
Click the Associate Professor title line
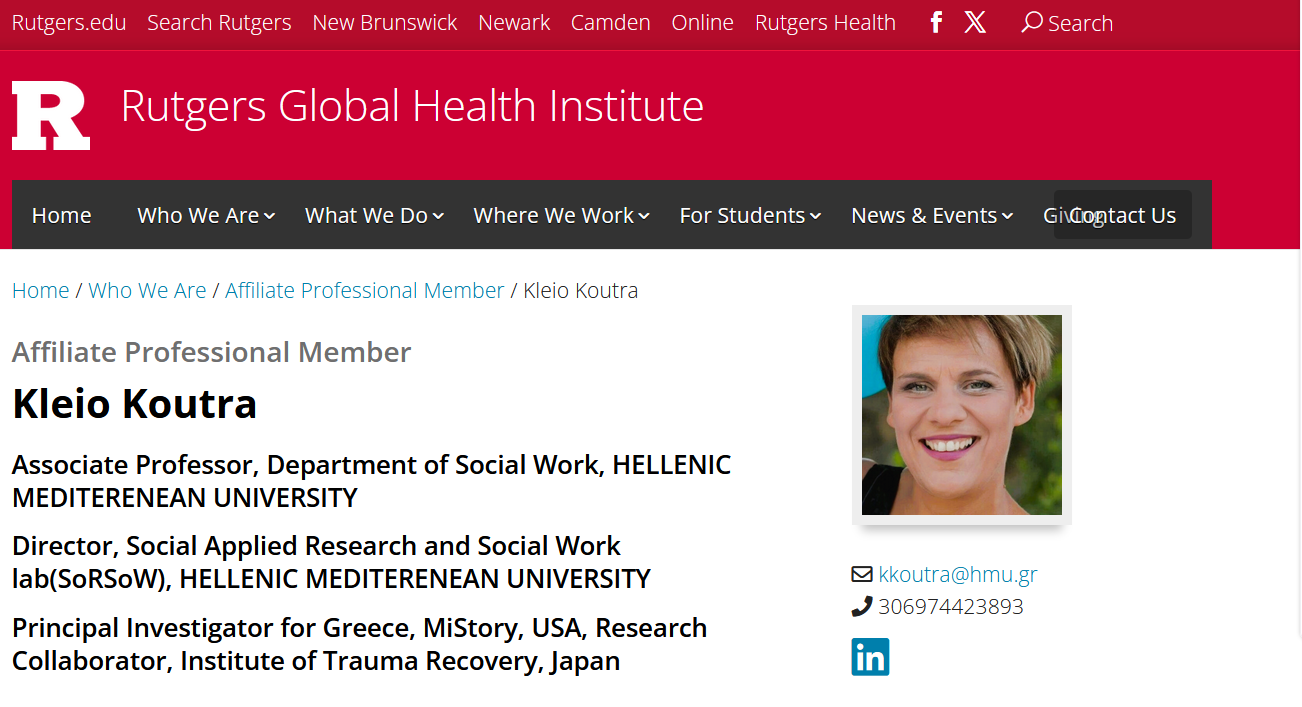371,481
